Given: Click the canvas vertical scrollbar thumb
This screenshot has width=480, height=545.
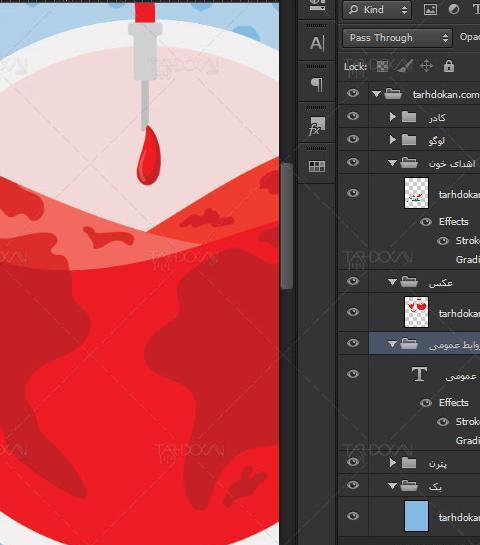Looking at the screenshot, I should click(x=286, y=226).
